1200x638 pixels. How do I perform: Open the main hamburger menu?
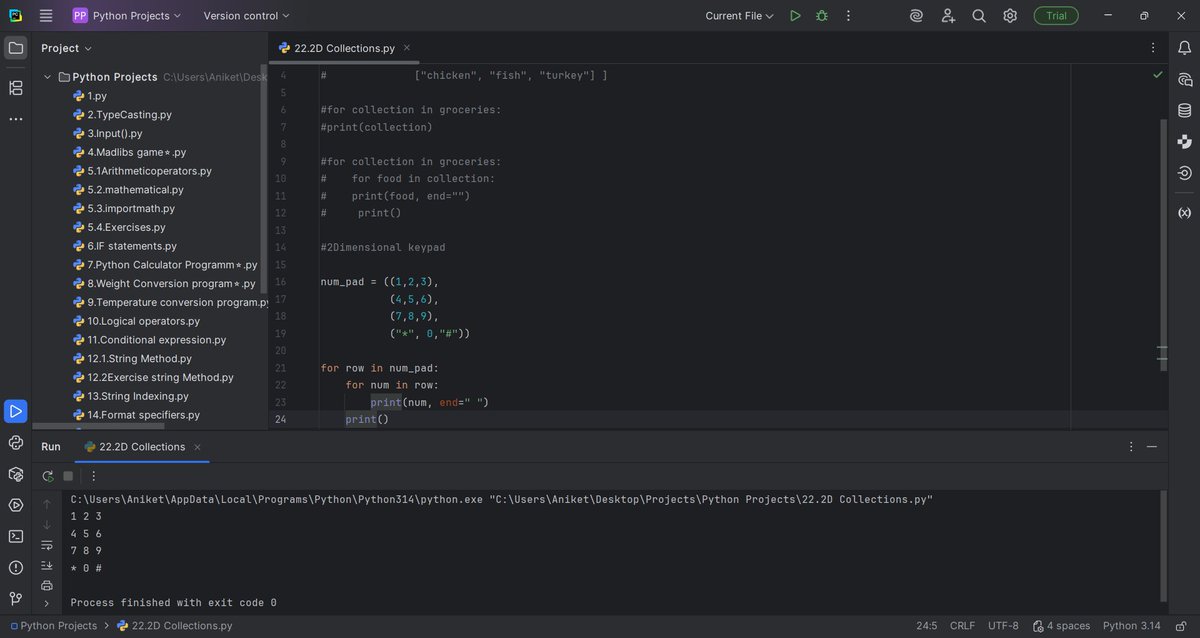coord(46,16)
